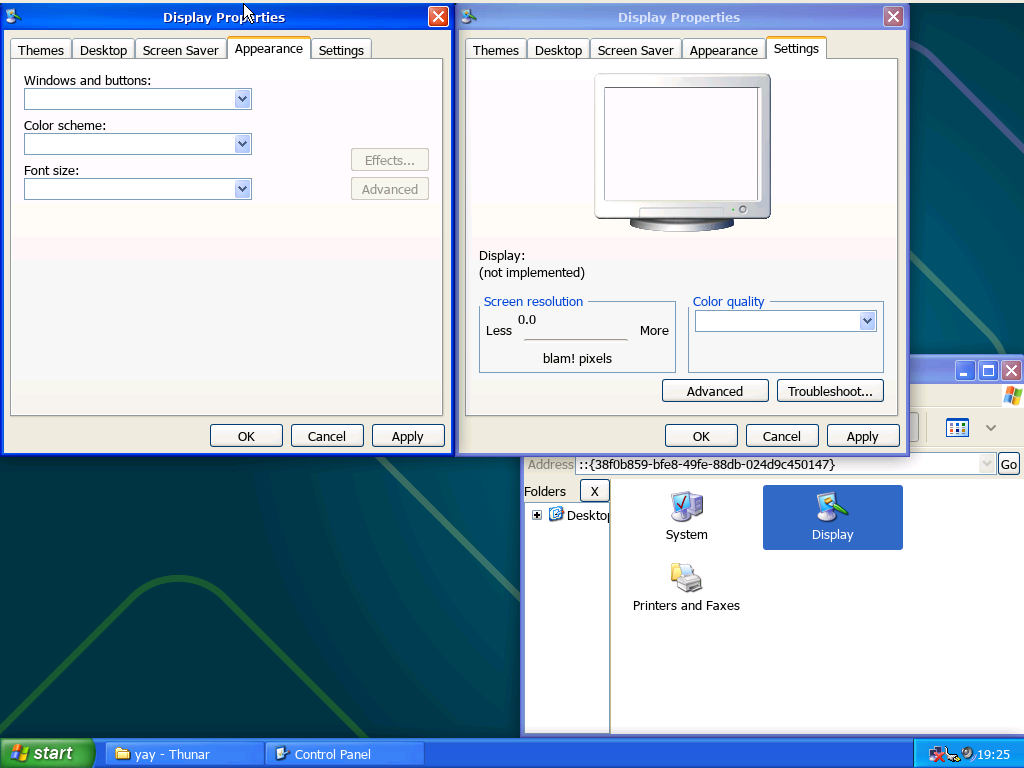Select the Display icon in Control Panel
1024x768 pixels.
(832, 516)
